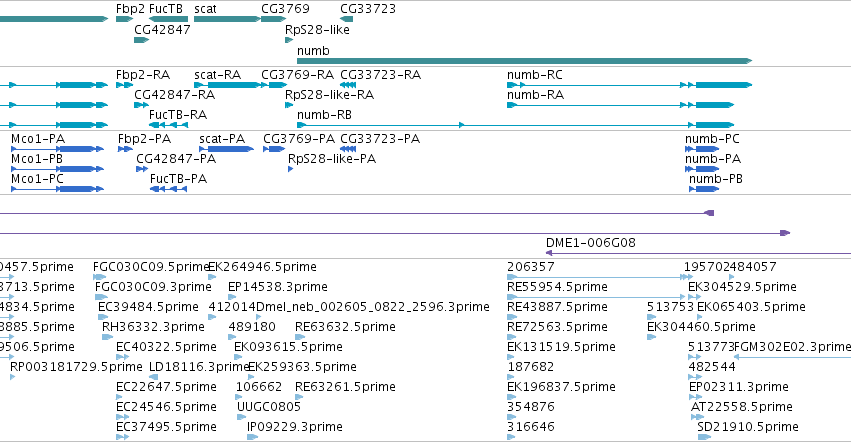This screenshot has height=442, width=851.
Task: Open the DME1-006G08 clone label
Action: (590, 243)
